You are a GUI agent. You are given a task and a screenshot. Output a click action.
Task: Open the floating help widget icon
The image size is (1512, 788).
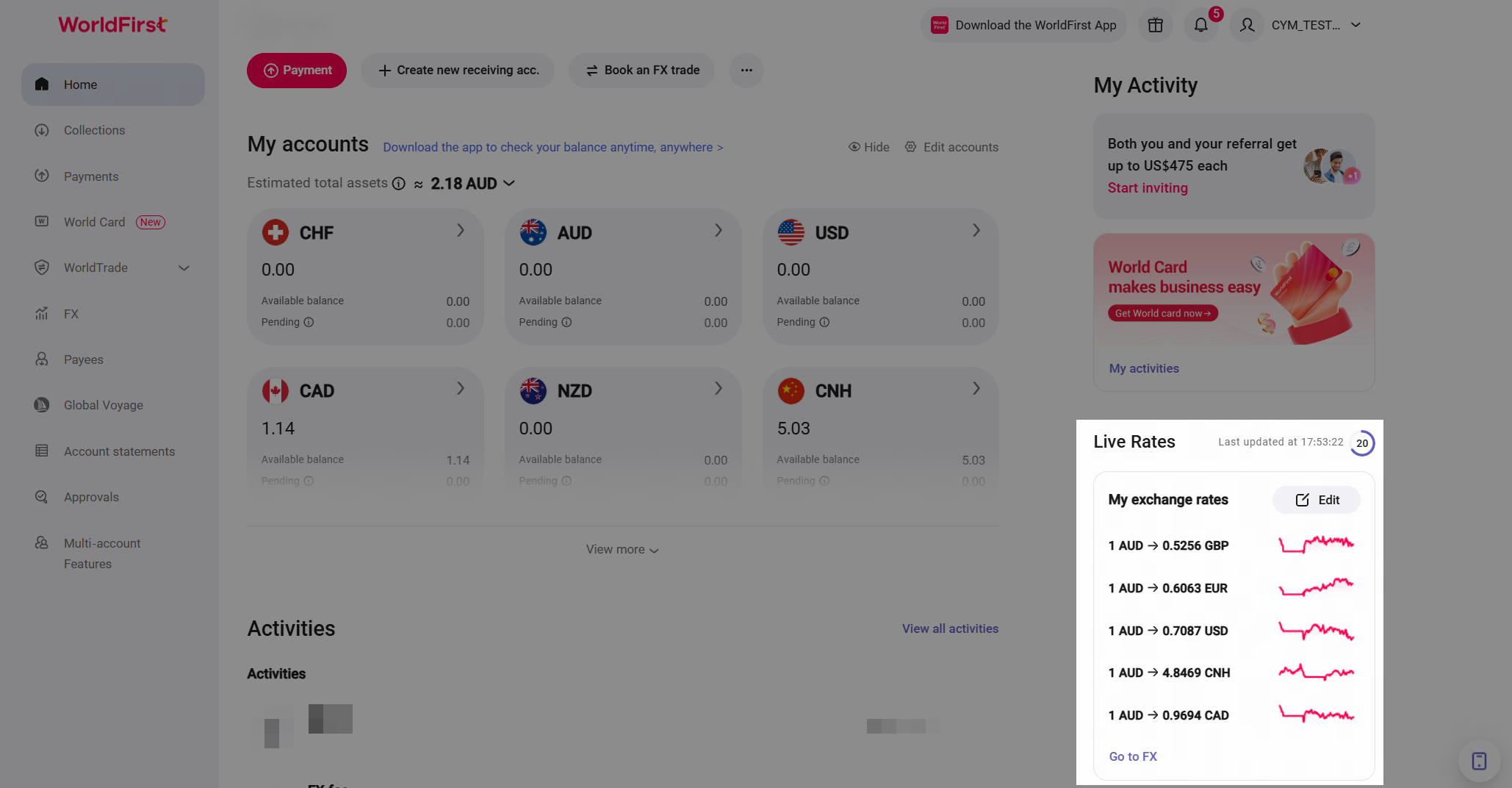tap(1479, 761)
